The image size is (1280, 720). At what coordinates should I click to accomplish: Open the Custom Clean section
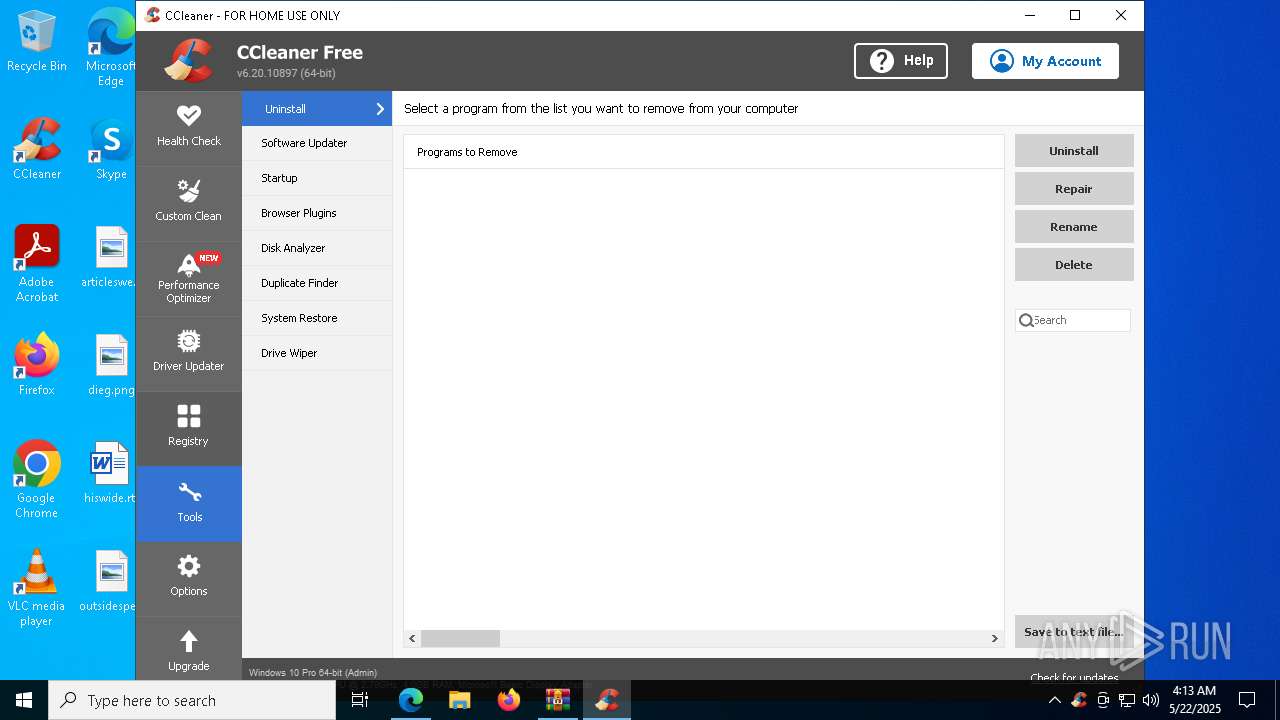point(188,203)
